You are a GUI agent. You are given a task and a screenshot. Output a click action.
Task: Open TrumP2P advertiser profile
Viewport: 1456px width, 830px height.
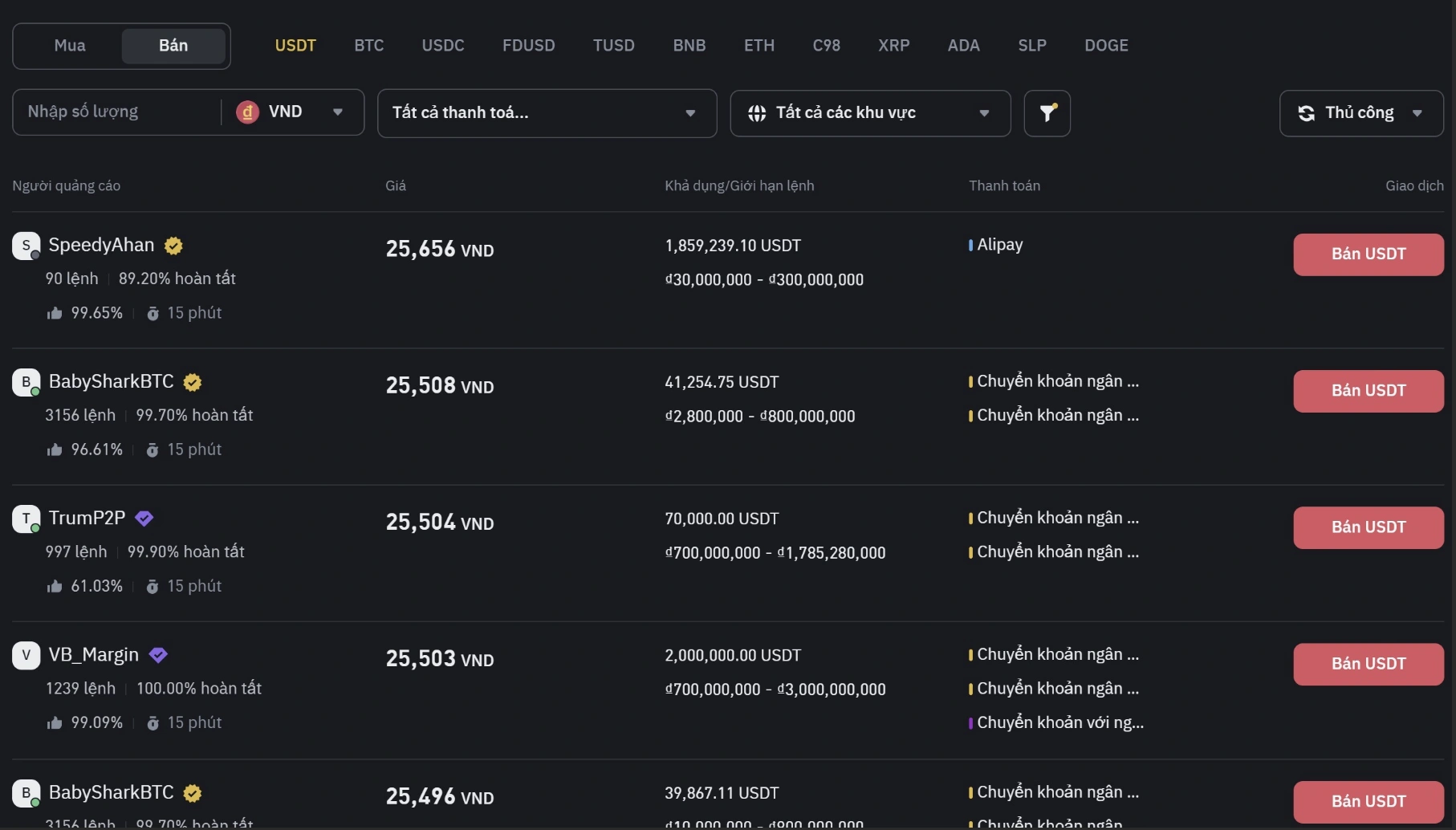[x=87, y=519]
